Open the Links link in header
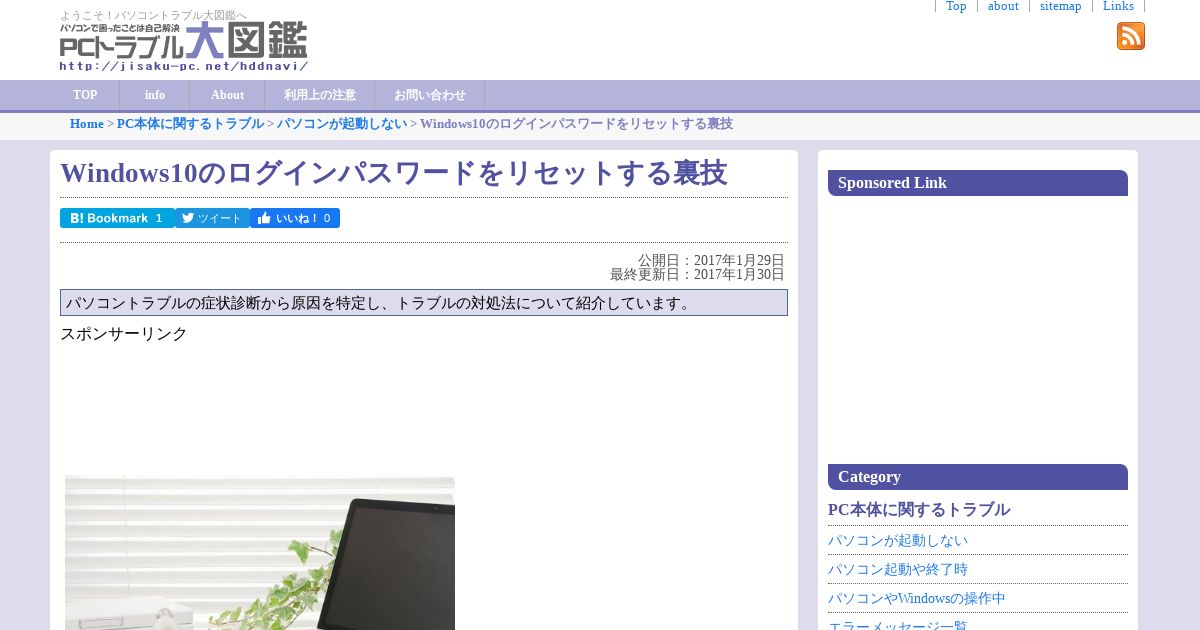The width and height of the screenshot is (1200, 630). point(1118,6)
